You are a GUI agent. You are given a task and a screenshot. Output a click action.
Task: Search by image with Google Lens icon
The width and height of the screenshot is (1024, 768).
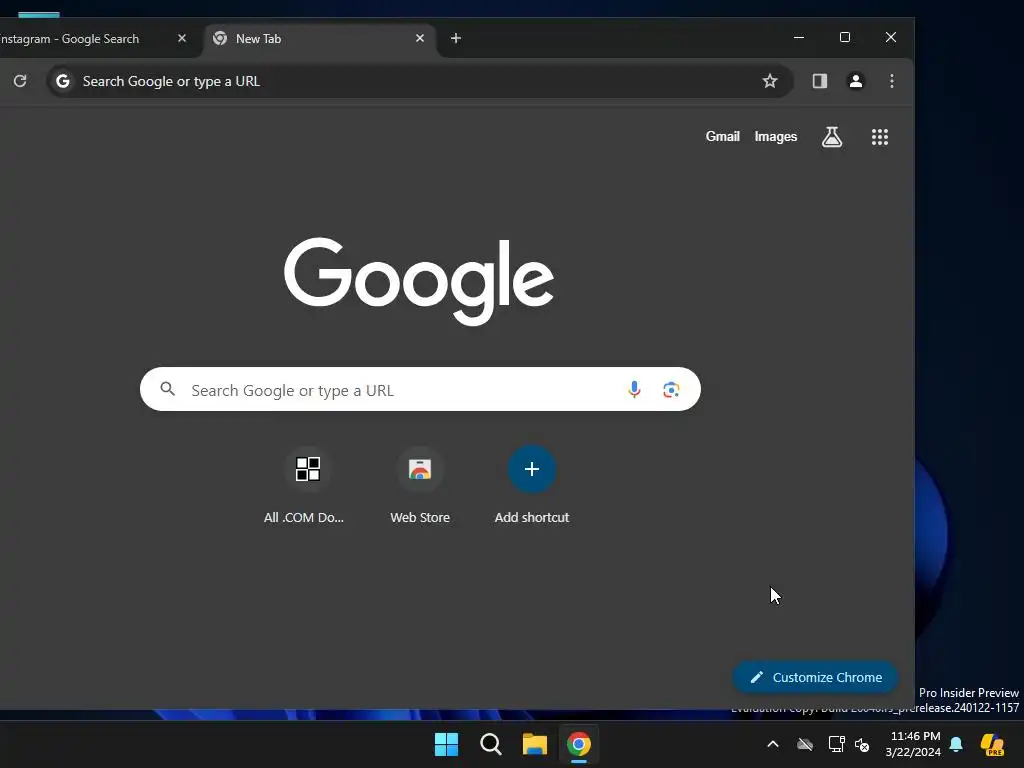(671, 390)
